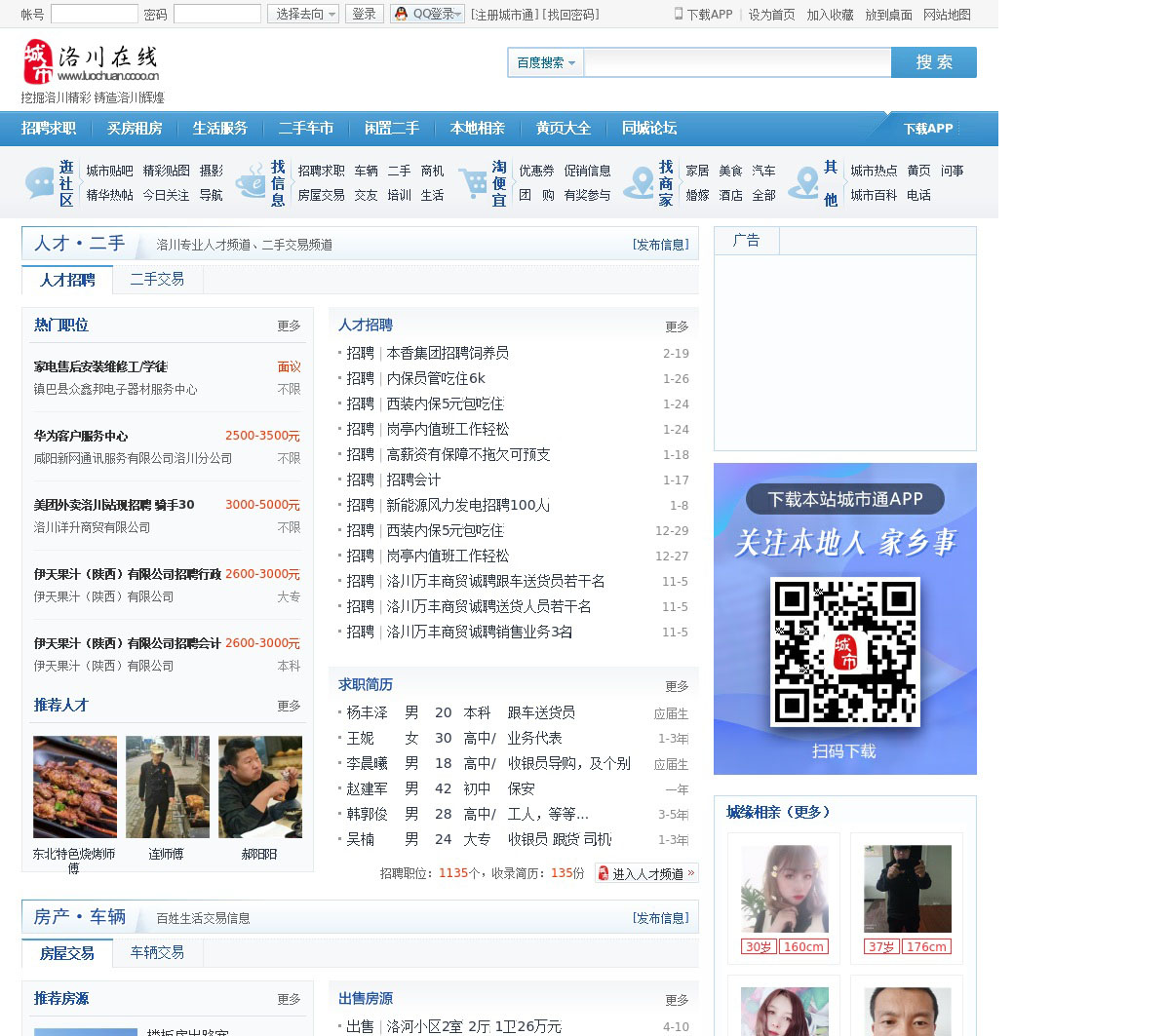Click the coffee cup icon beside 找信息
Image resolution: width=1170 pixels, height=1036 pixels.
(251, 182)
